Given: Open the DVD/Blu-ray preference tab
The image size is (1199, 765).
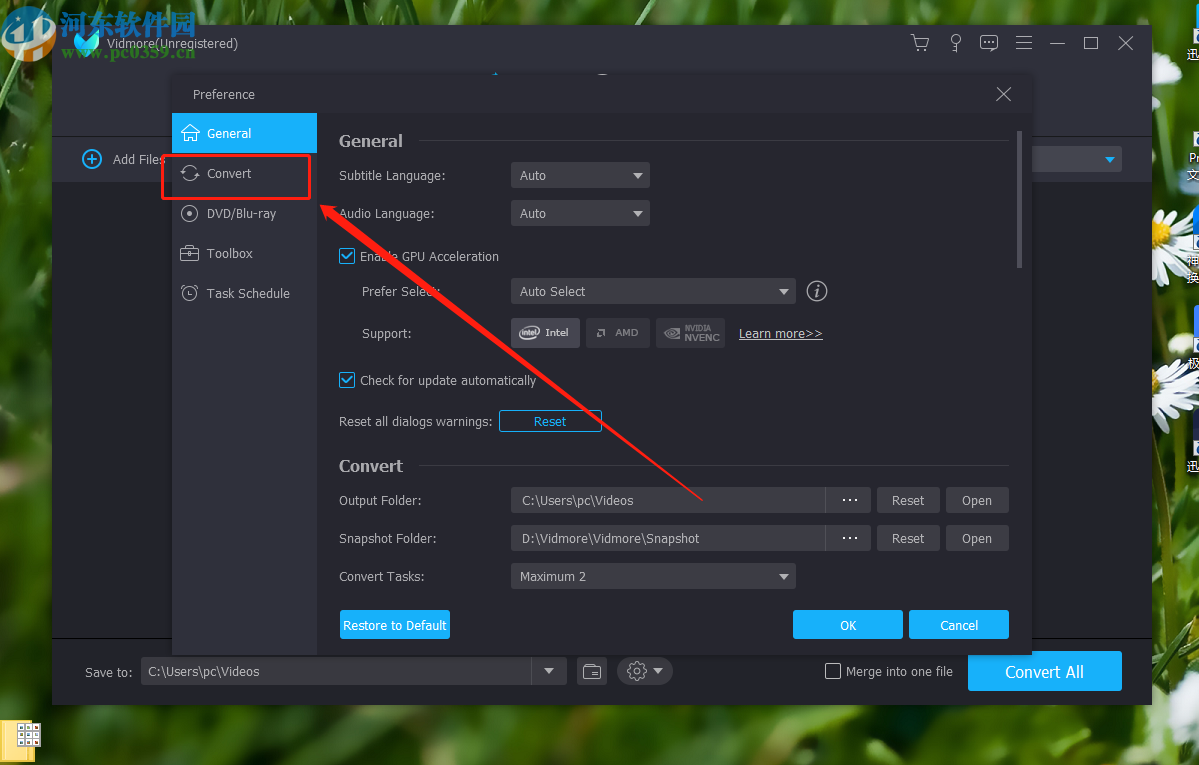Looking at the screenshot, I should point(245,213).
